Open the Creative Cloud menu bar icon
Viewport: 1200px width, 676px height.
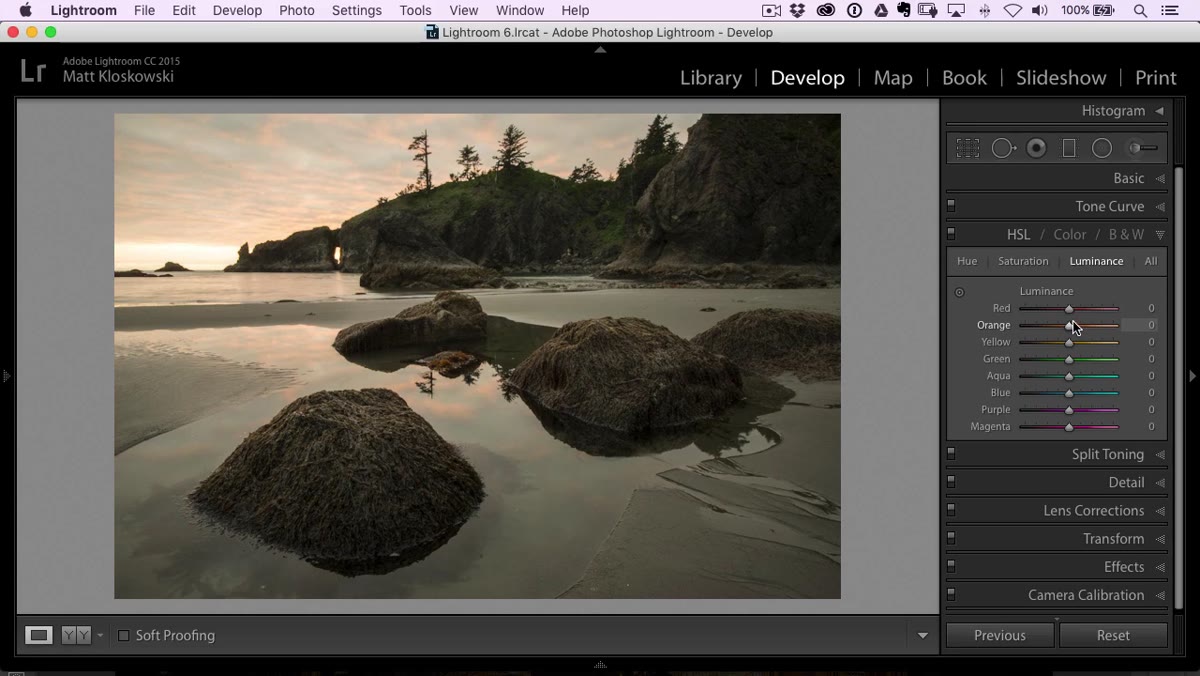[x=825, y=11]
